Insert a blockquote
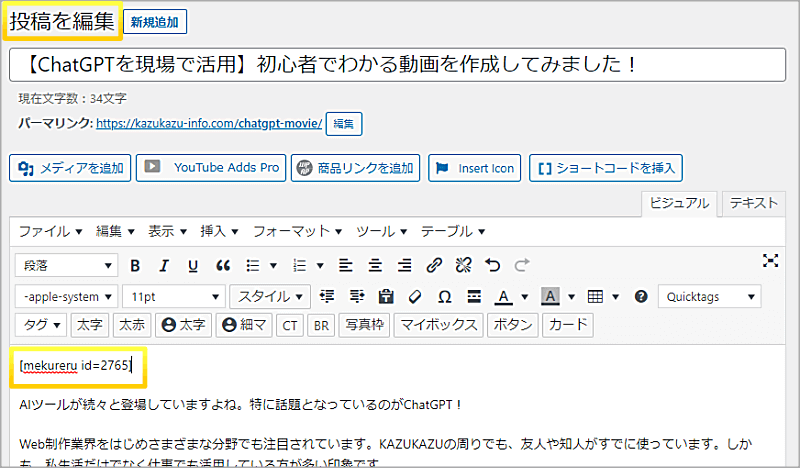The image size is (800, 468). (x=223, y=265)
